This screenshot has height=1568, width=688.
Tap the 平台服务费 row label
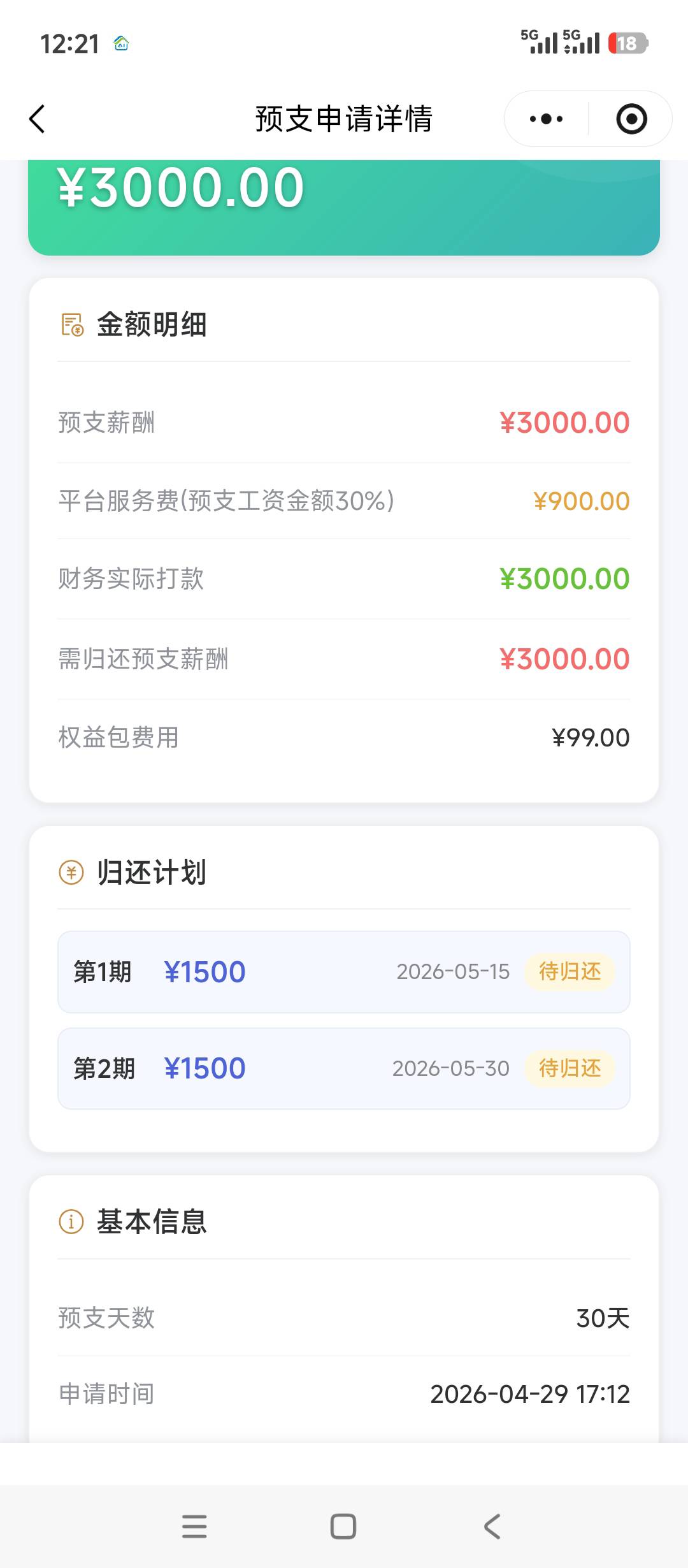[x=226, y=501]
